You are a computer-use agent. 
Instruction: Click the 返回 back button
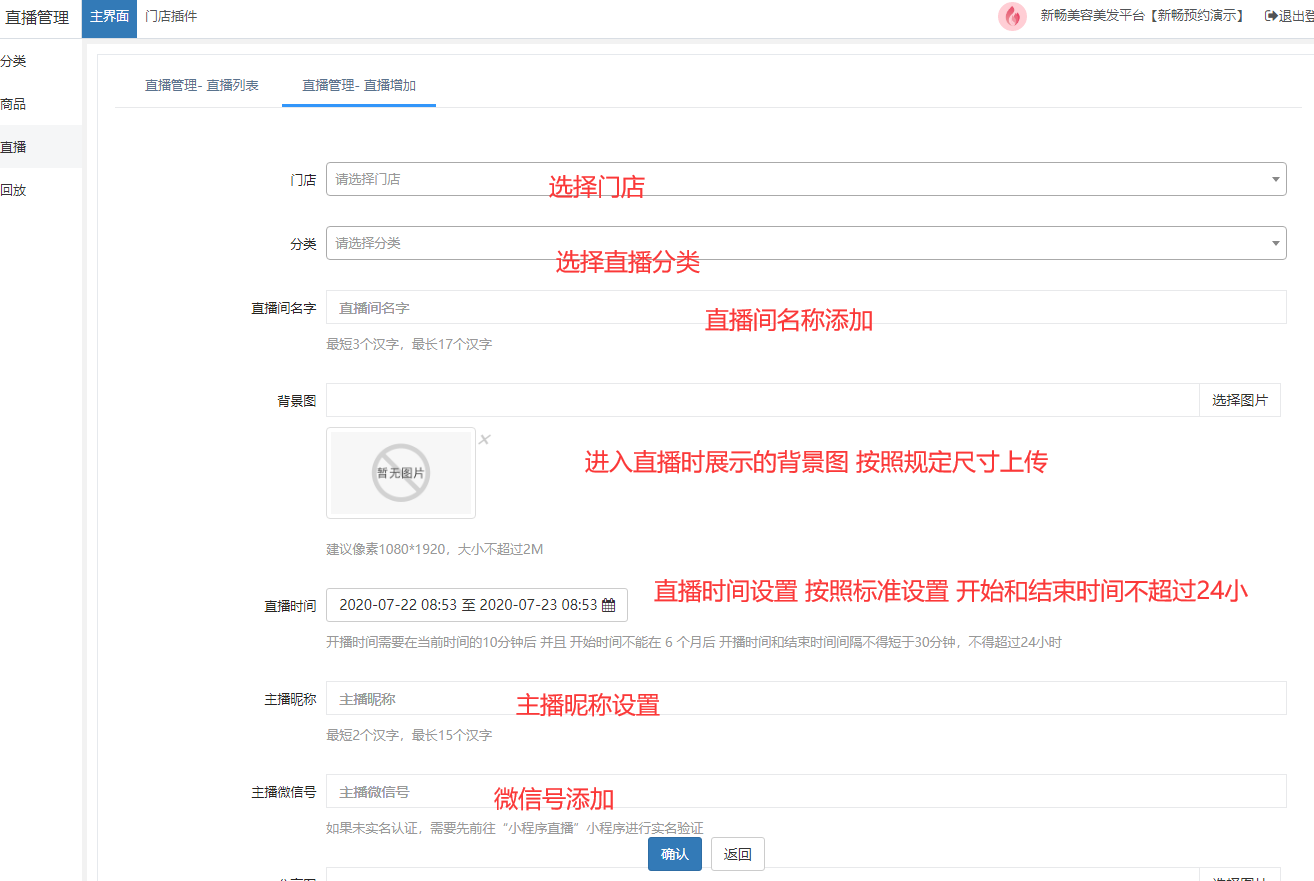click(738, 854)
